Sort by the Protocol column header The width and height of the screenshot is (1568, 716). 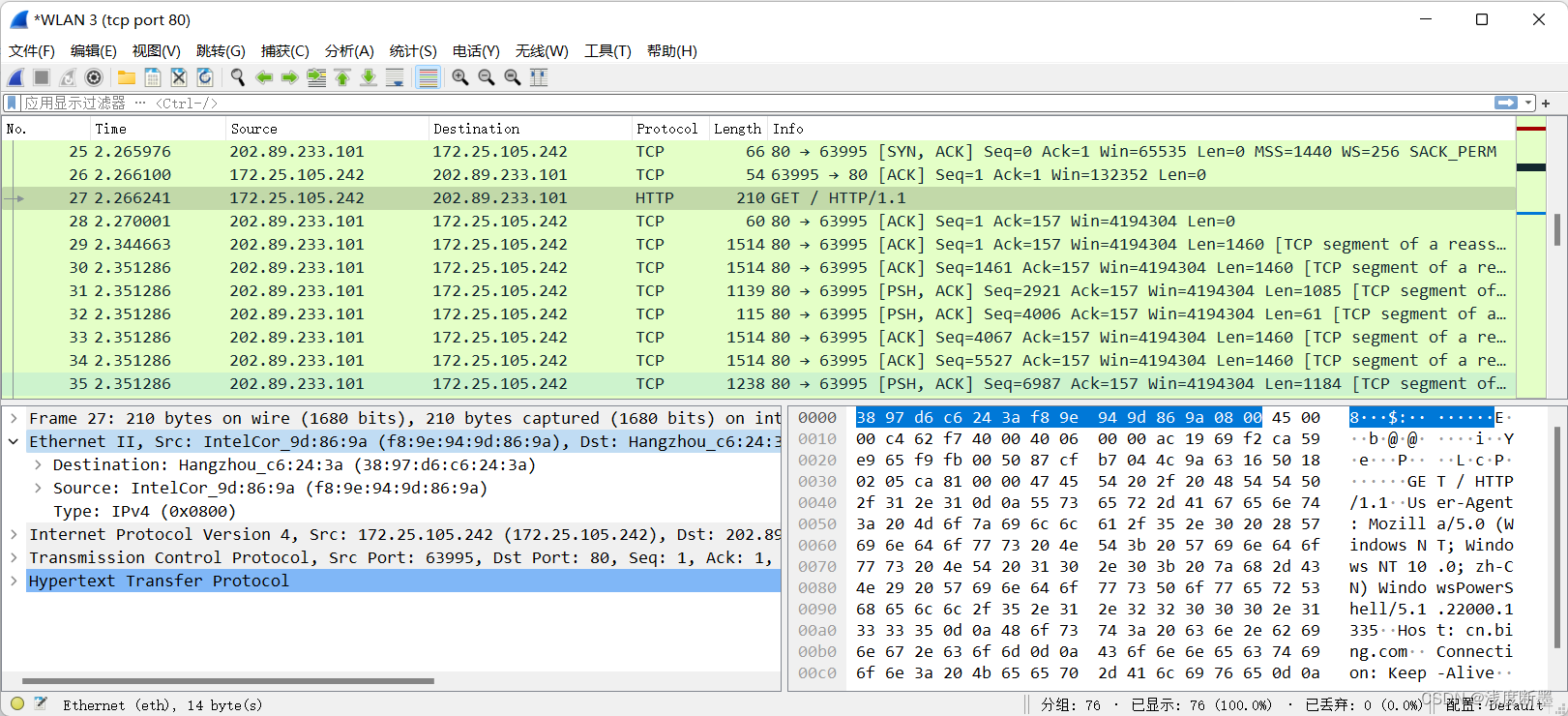tap(668, 129)
